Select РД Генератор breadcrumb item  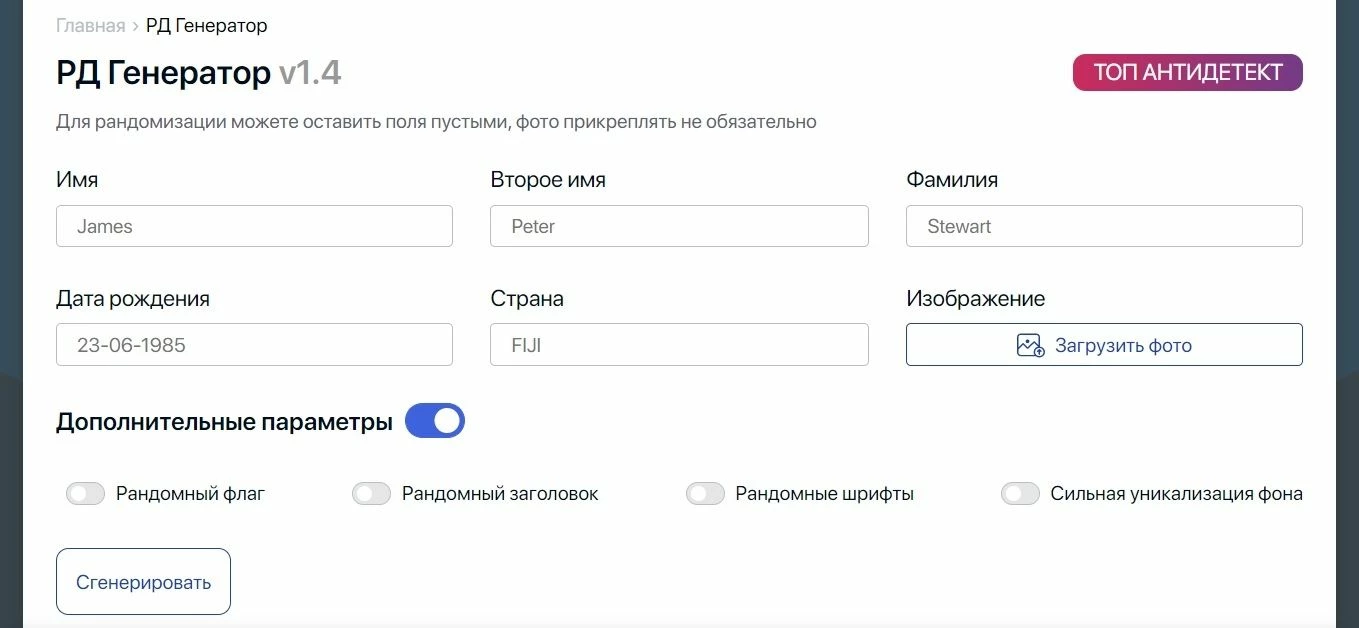click(x=207, y=26)
